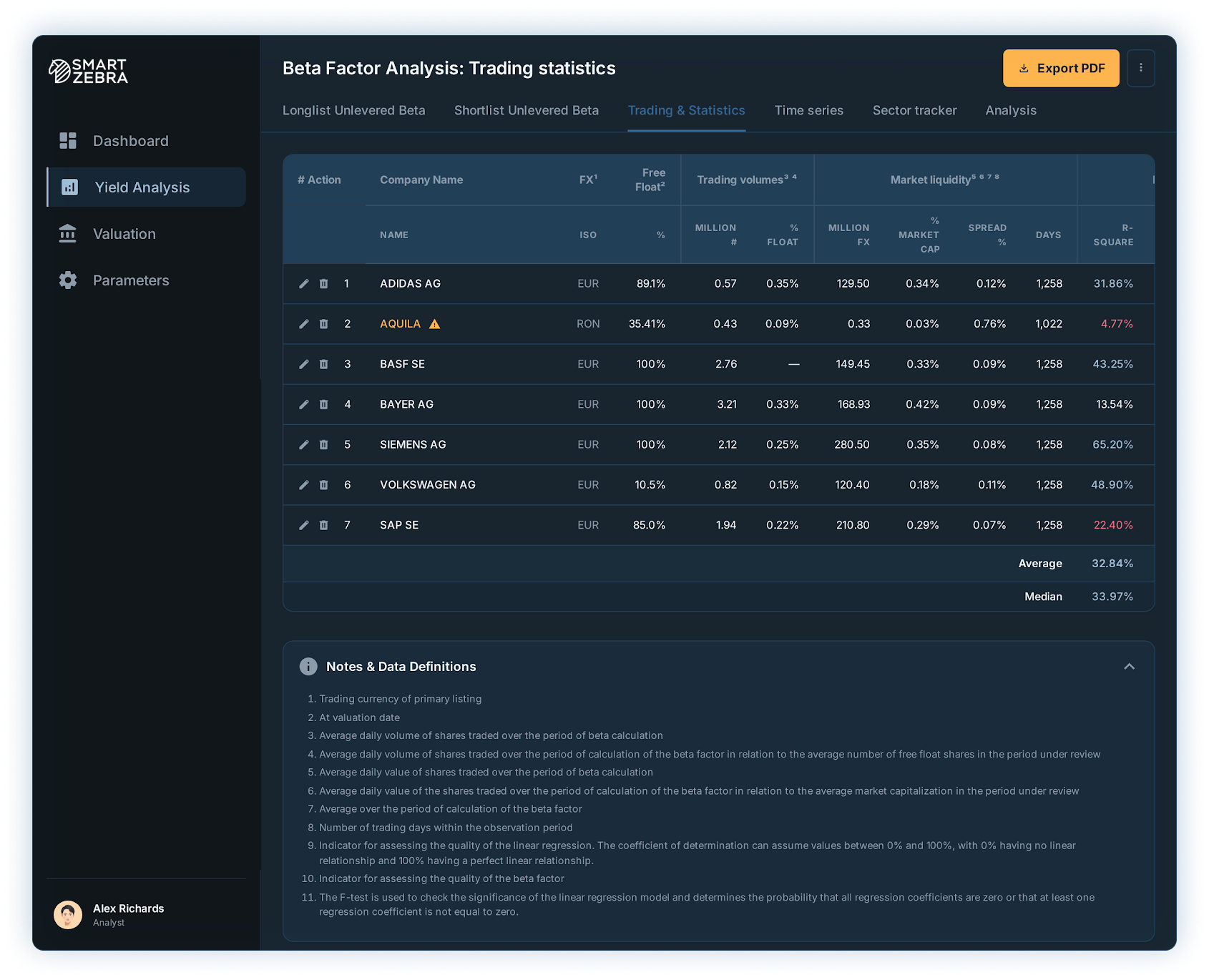1209x980 pixels.
Task: Click the AQUILA company name
Action: click(x=401, y=324)
